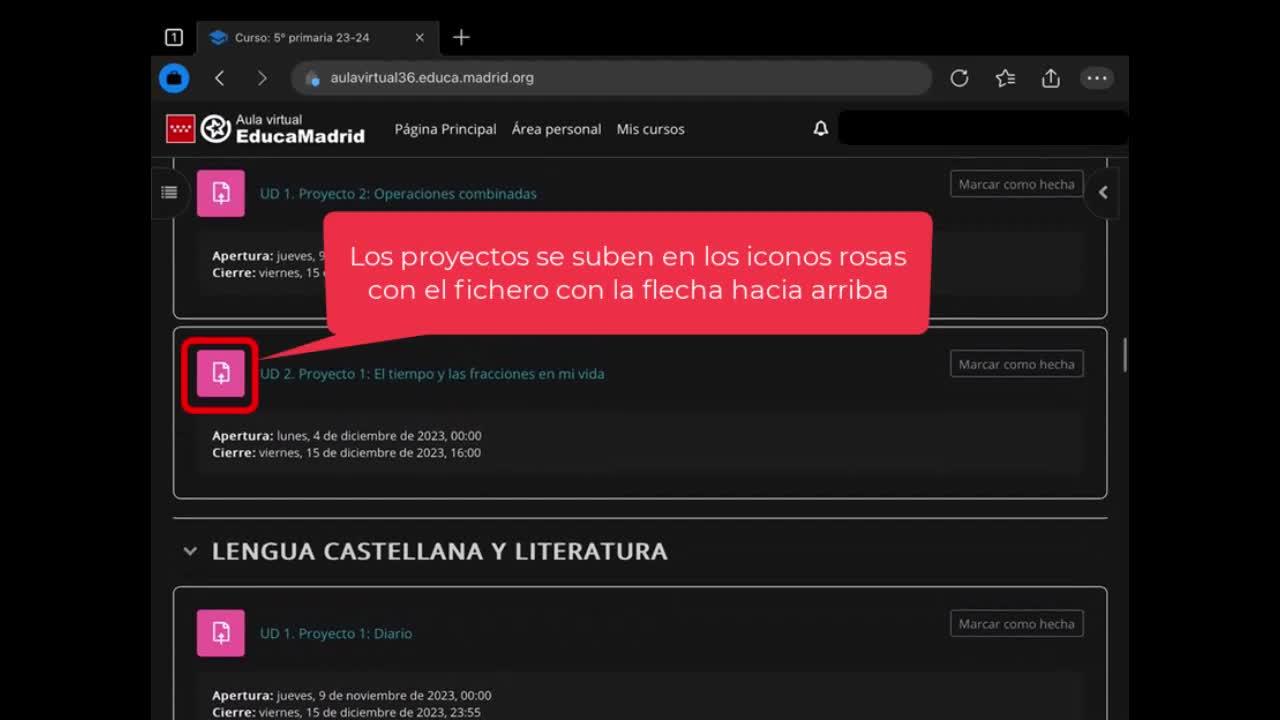Collapse the Lengua Castellana y Literatura section
This screenshot has height=720, width=1280.
[190, 551]
